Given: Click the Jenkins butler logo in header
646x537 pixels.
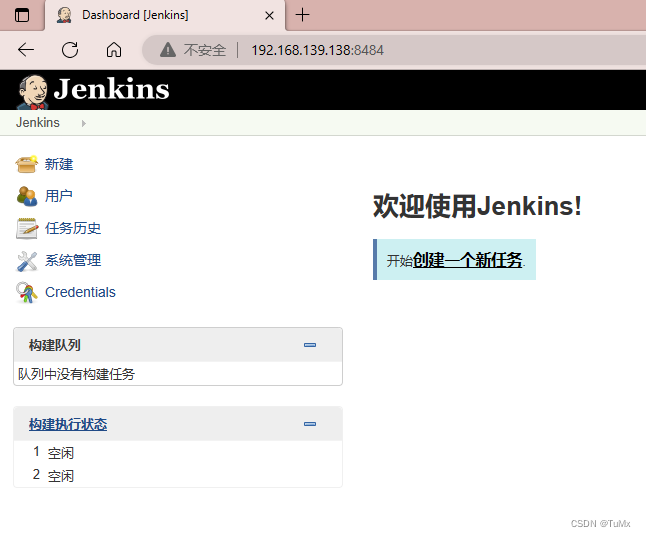Looking at the screenshot, I should (33, 91).
